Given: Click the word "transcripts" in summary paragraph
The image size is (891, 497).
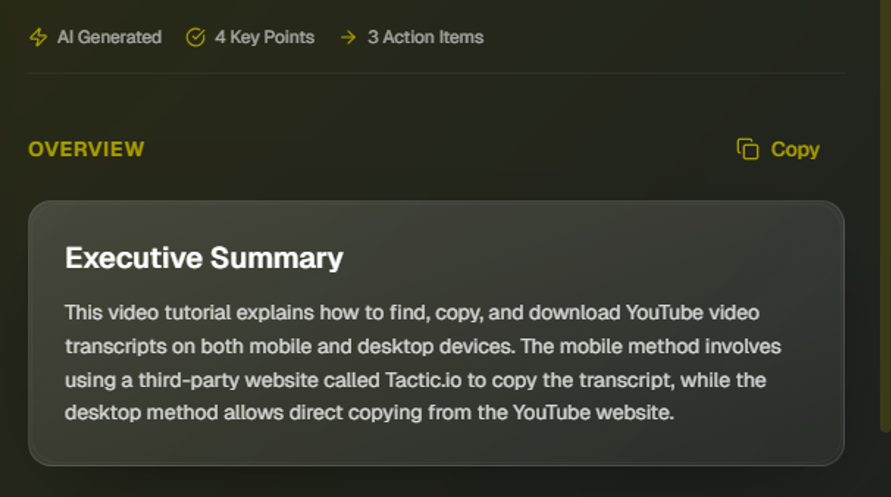Looking at the screenshot, I should pos(112,346).
